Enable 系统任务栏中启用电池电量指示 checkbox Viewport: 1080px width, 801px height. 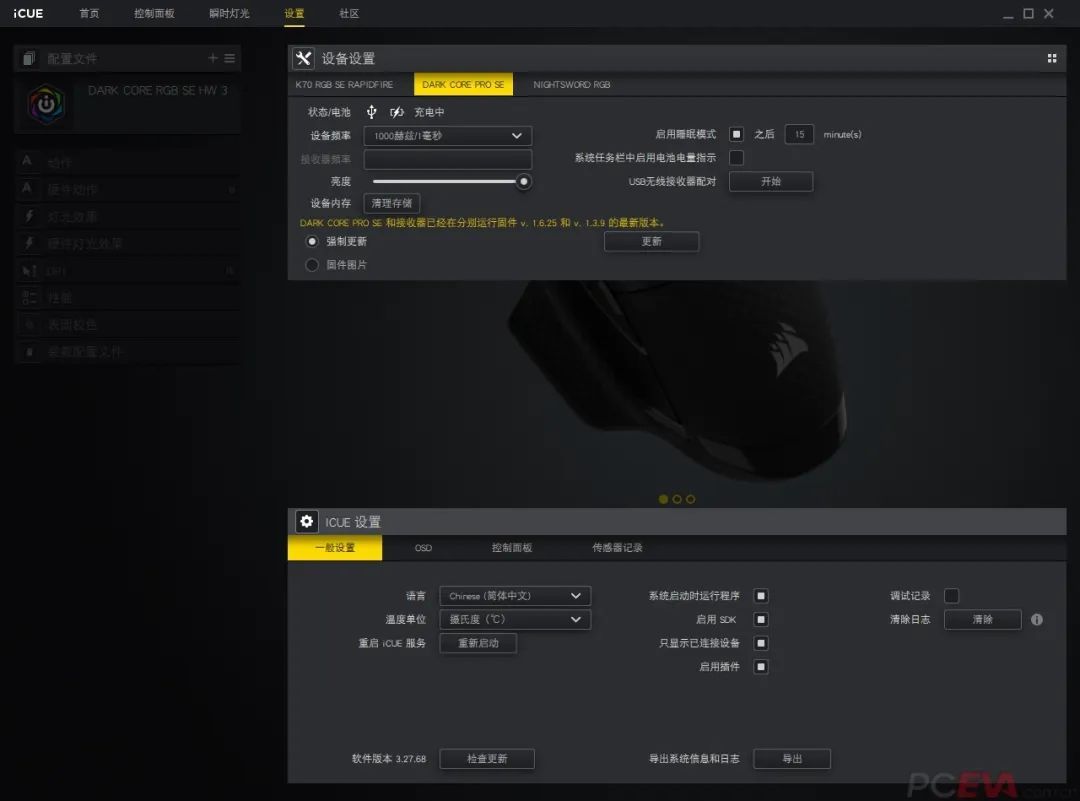click(736, 158)
